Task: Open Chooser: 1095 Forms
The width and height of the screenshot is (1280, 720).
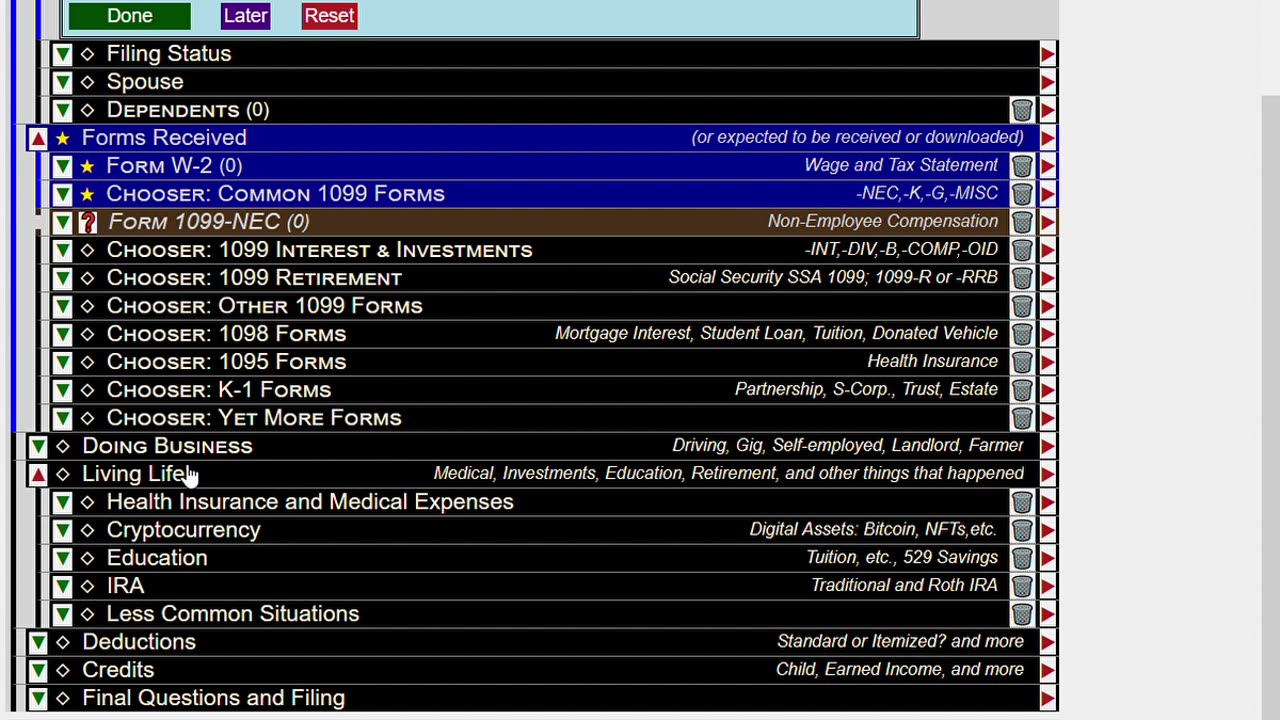Action: point(226,362)
